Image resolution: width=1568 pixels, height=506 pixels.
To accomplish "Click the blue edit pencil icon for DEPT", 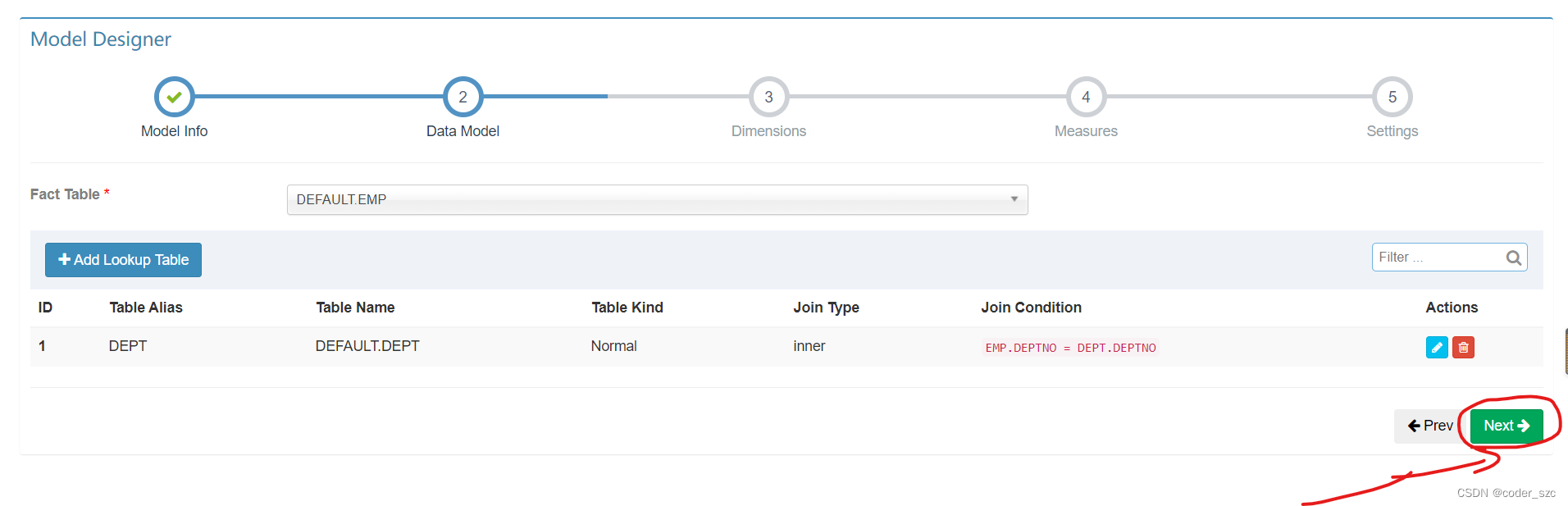I will [1437, 348].
